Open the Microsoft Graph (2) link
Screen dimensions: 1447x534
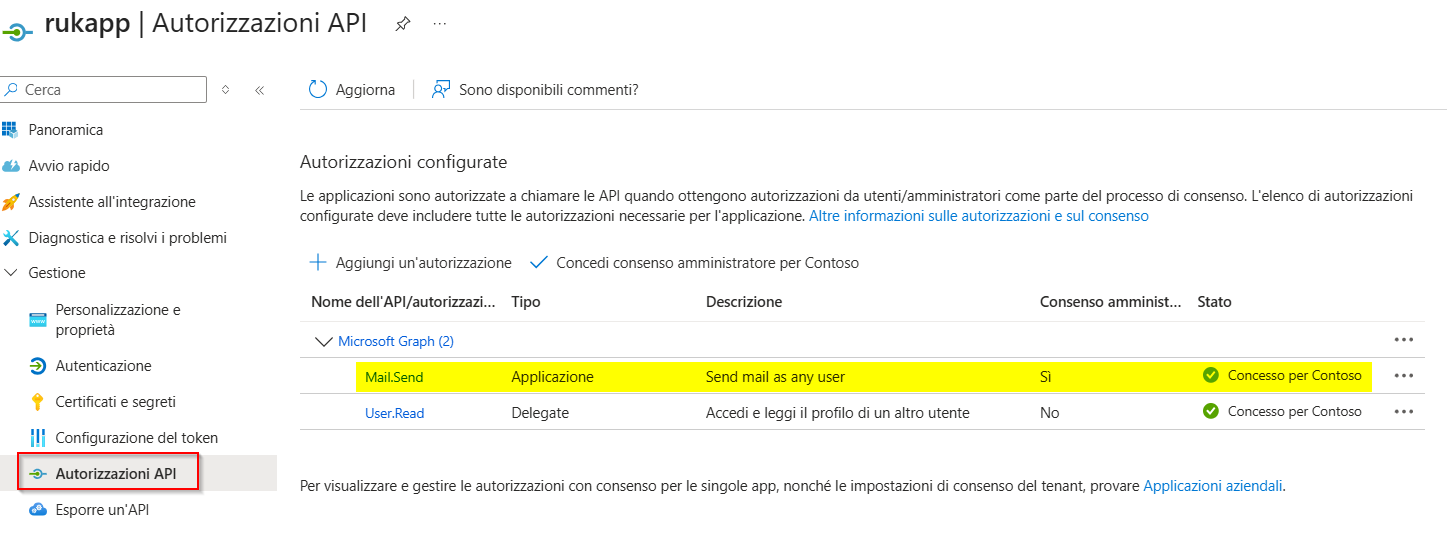396,341
